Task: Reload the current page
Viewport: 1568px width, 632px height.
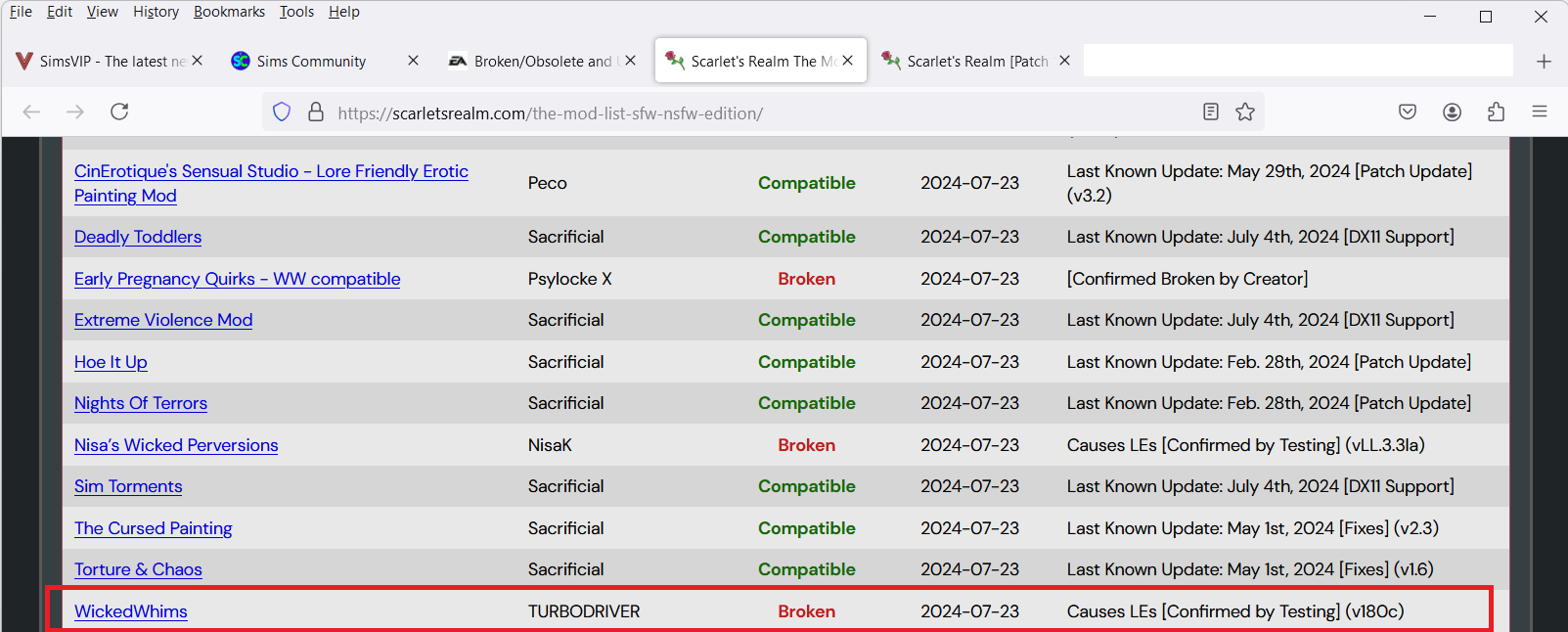Action: pos(119,112)
